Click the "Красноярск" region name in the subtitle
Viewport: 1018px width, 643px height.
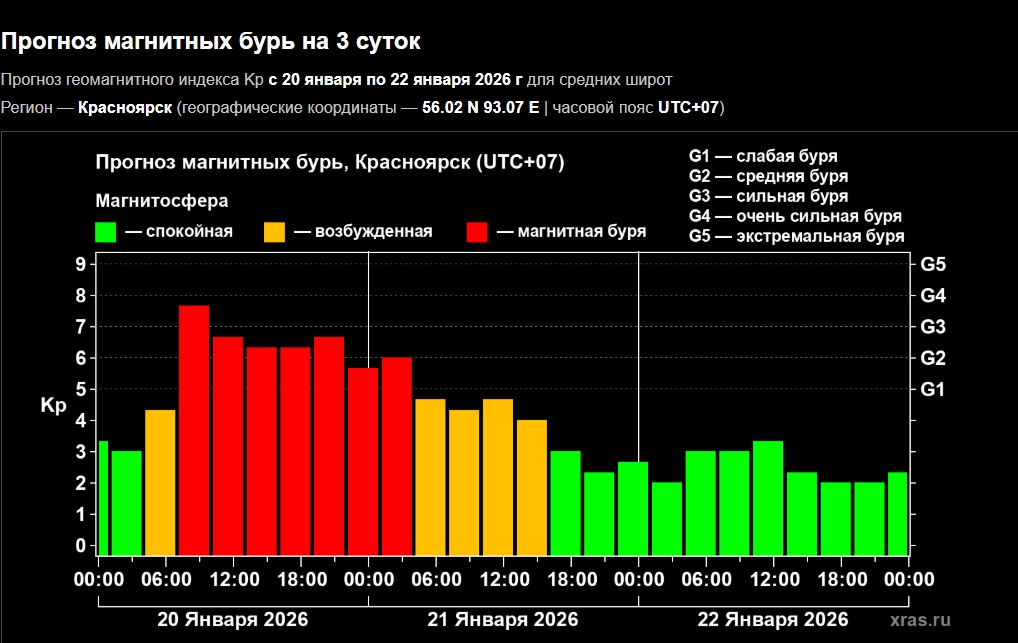[125, 107]
